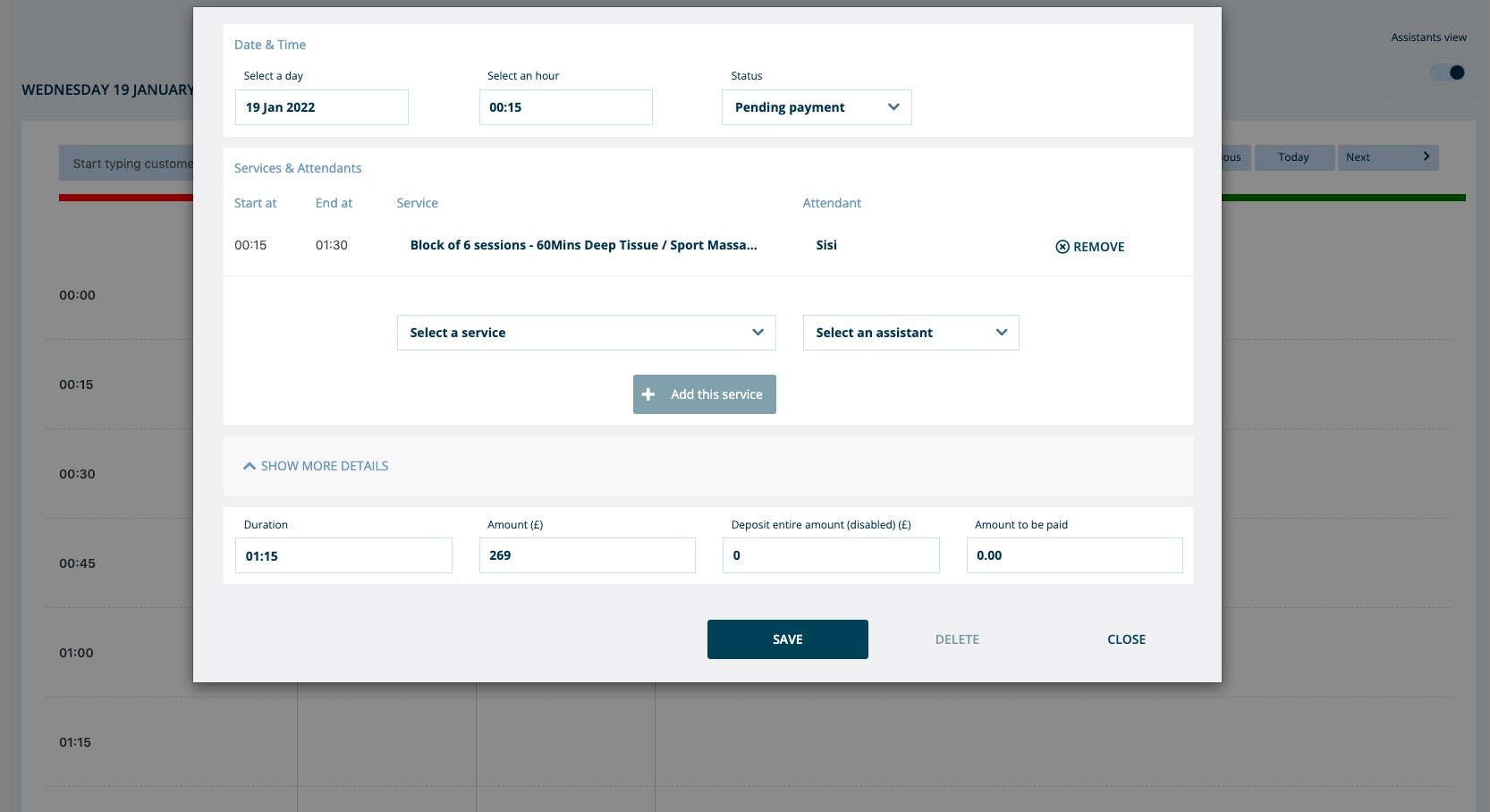Expand the Select an assistant combo box
Screen dimensions: 1490x812
point(910,332)
